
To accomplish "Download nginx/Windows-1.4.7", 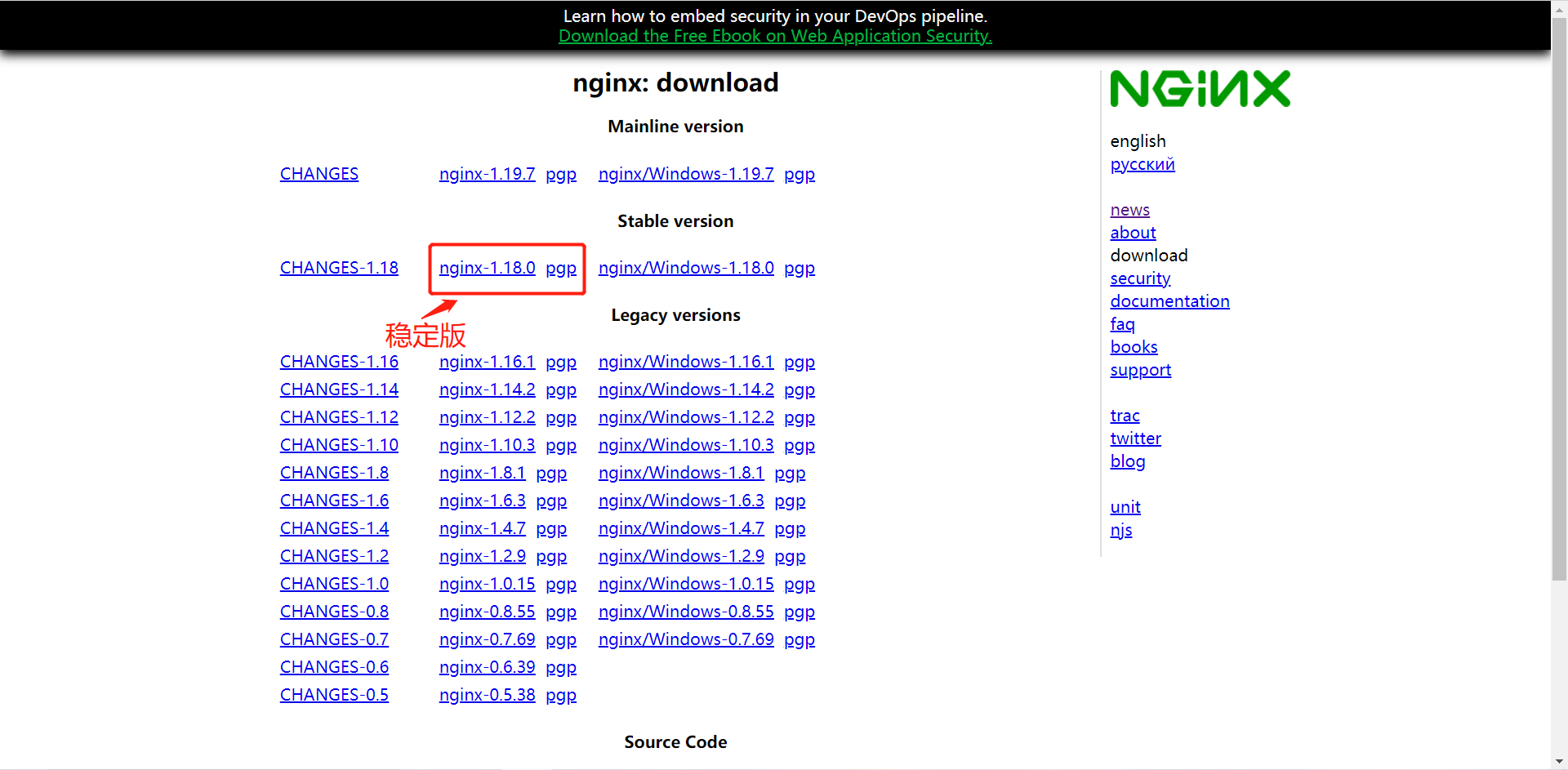I will [681, 528].
